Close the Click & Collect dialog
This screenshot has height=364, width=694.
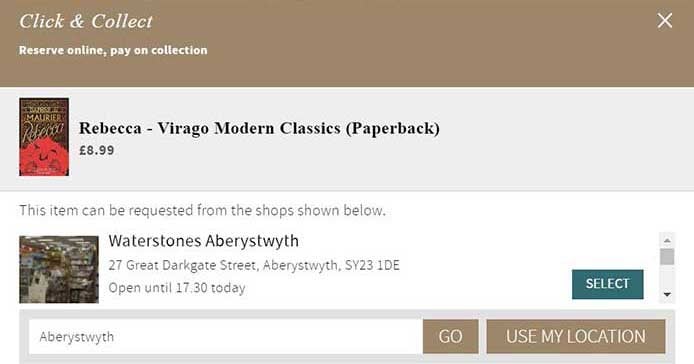point(665,20)
